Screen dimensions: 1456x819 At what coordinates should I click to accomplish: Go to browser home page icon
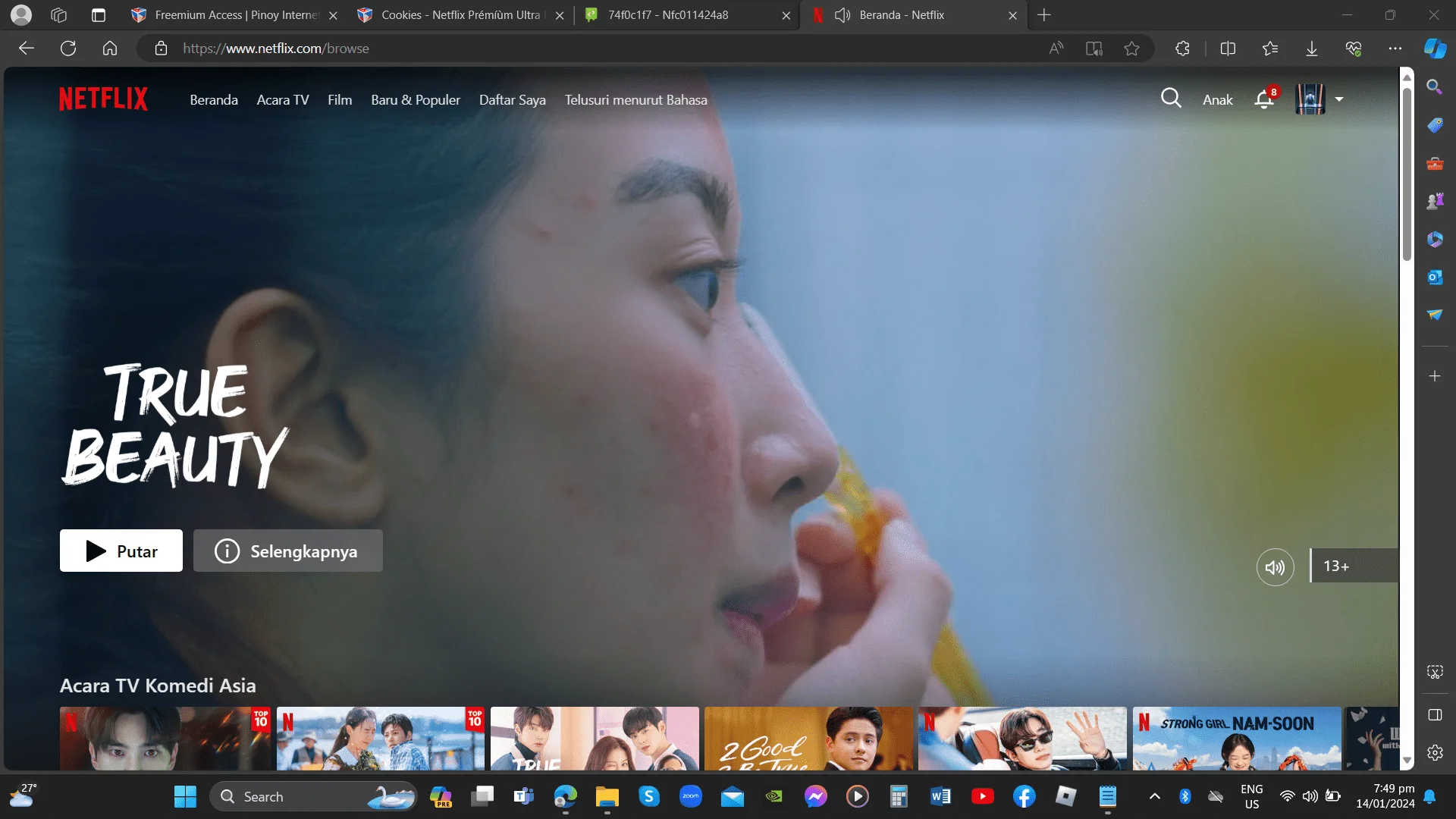(x=110, y=49)
